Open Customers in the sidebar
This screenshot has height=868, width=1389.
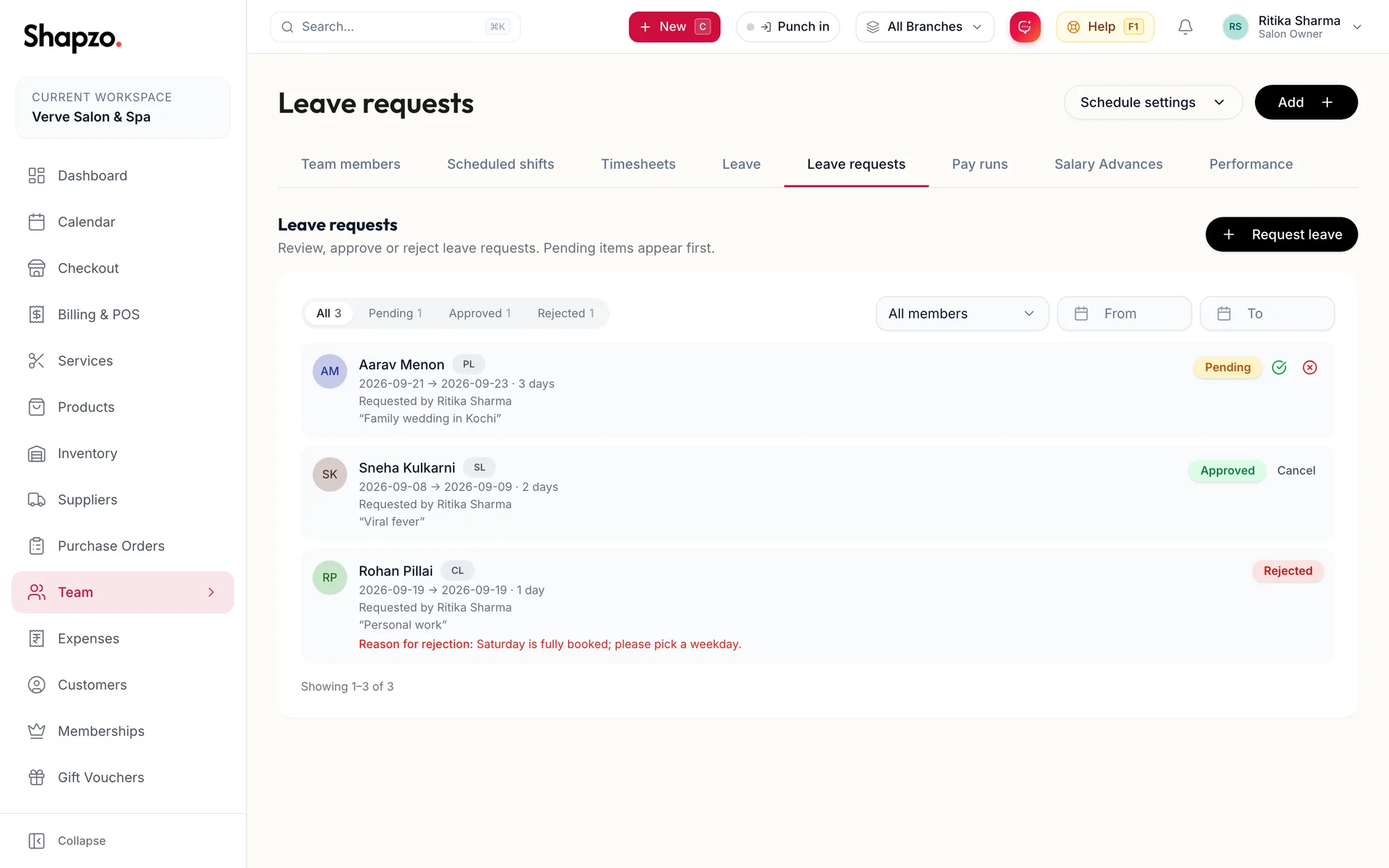pos(123,685)
